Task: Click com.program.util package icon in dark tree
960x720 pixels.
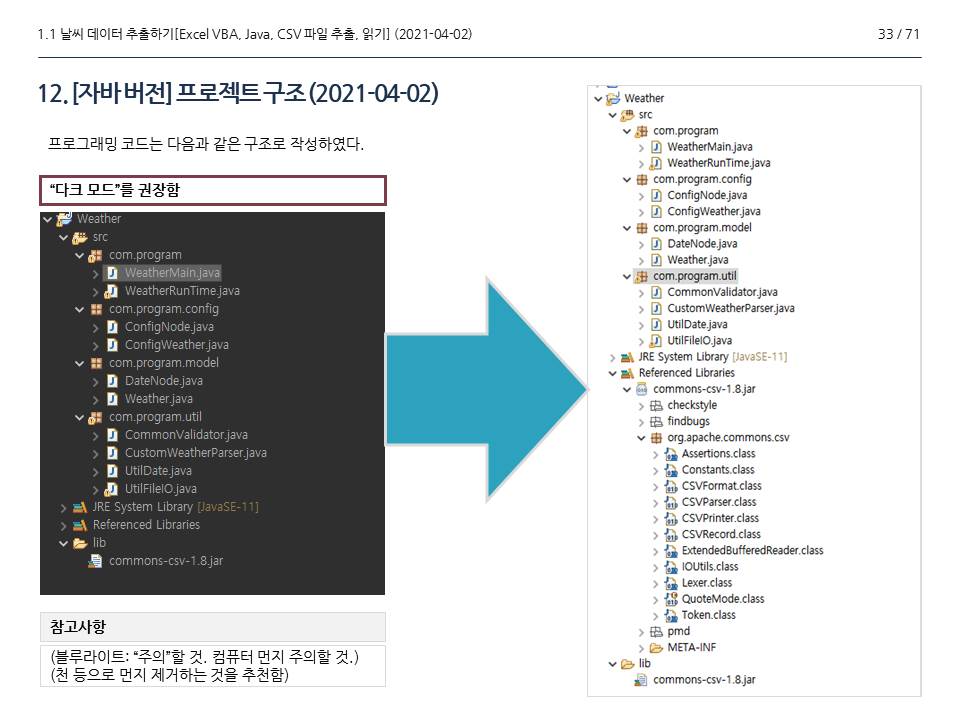Action: pyautogui.click(x=96, y=418)
